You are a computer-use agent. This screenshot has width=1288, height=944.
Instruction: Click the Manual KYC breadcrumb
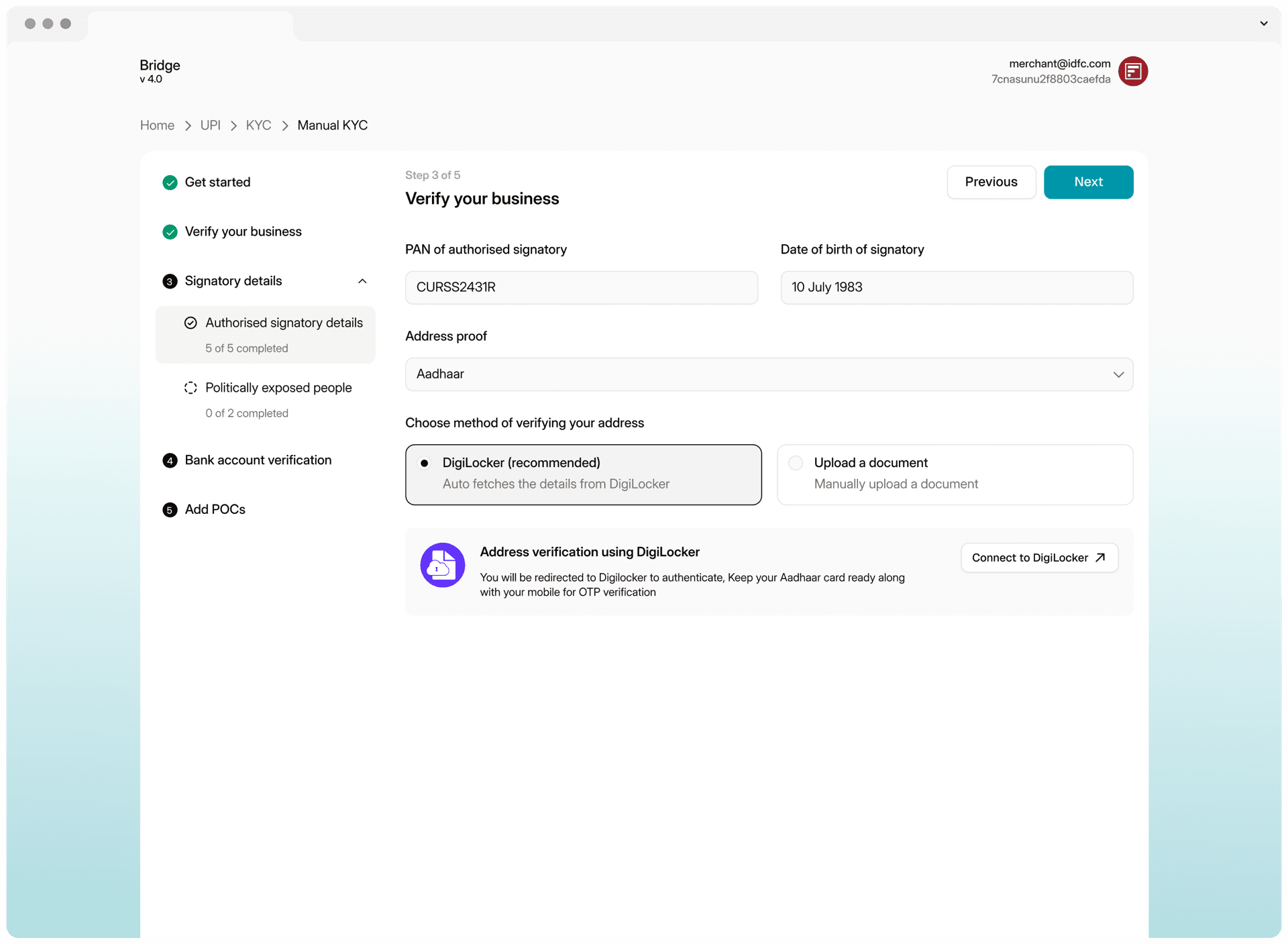coord(332,125)
